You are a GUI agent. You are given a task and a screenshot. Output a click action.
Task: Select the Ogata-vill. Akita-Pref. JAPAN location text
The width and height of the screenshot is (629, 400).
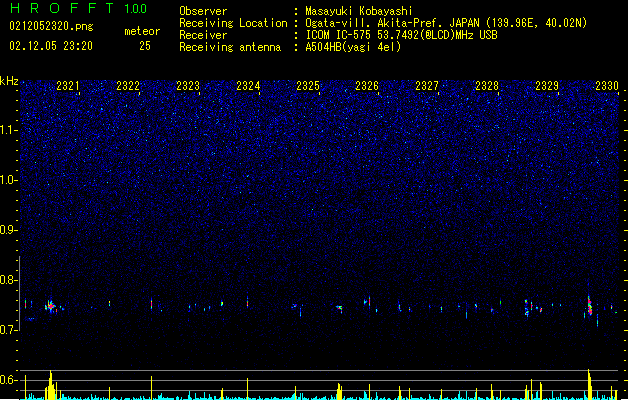[446, 23]
